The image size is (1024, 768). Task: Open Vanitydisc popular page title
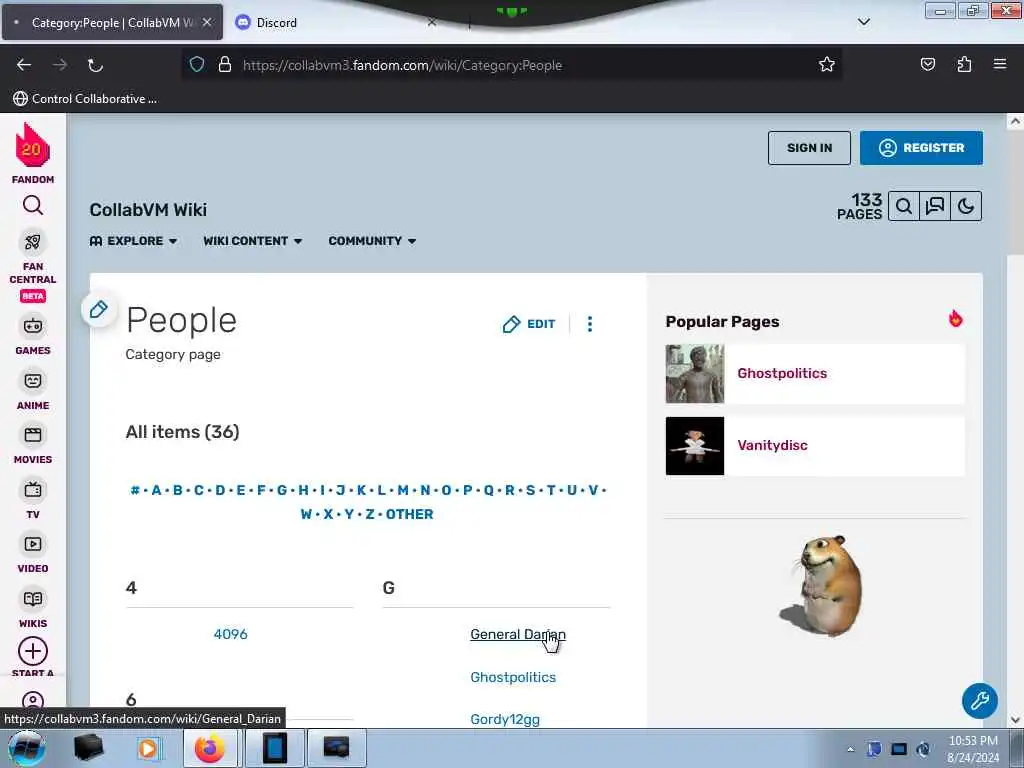click(x=773, y=445)
